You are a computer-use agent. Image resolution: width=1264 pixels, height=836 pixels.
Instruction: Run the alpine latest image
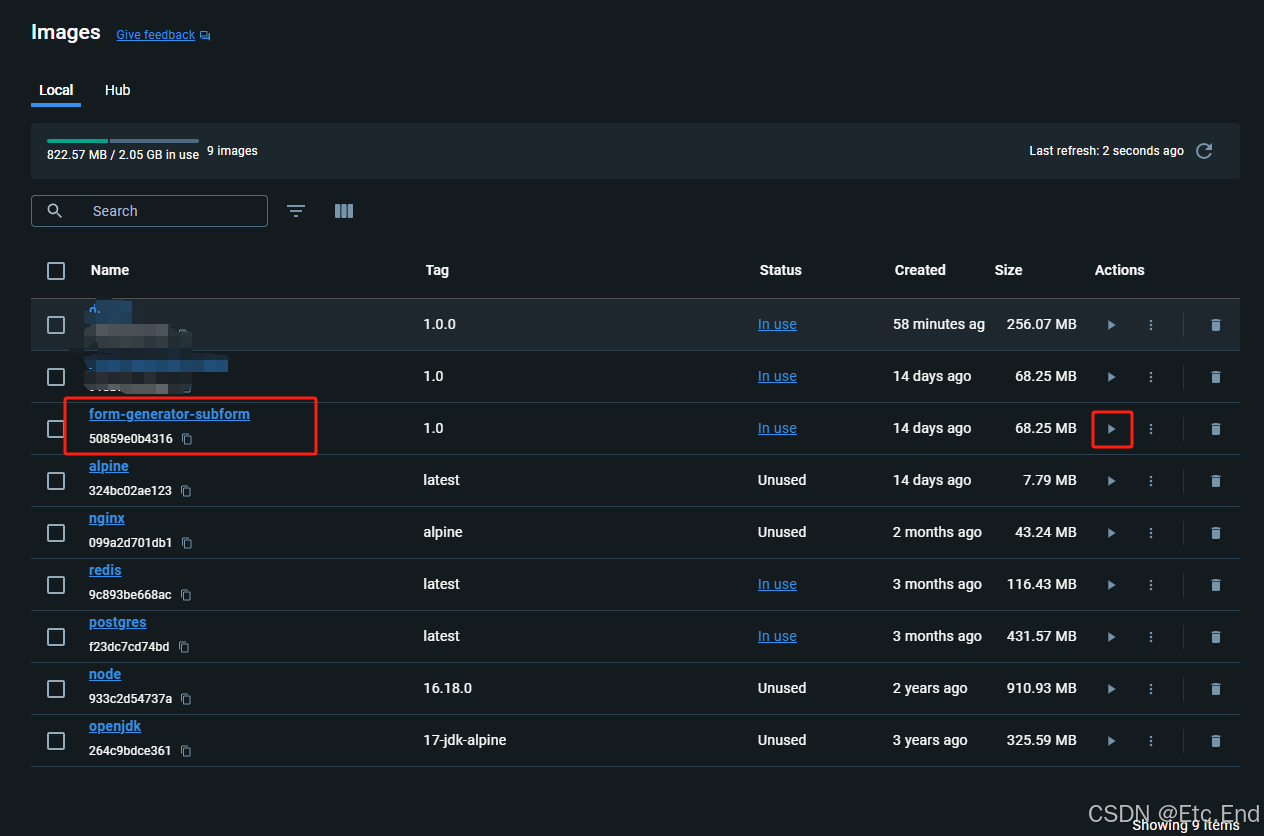1111,481
